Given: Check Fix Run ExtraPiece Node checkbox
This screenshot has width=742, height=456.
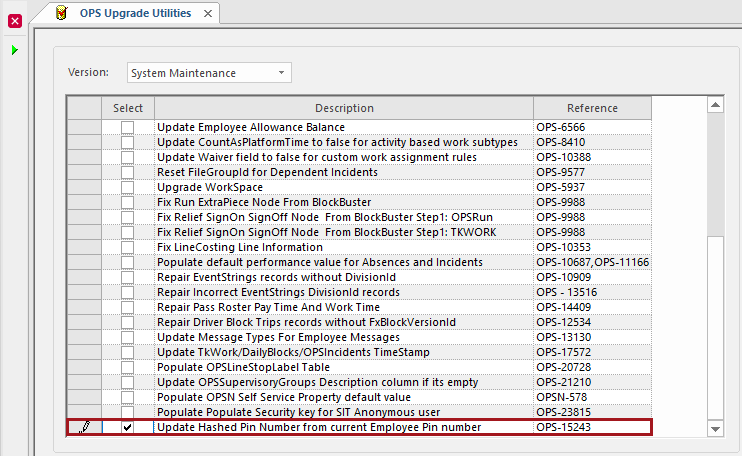Looking at the screenshot, I should (127, 202).
